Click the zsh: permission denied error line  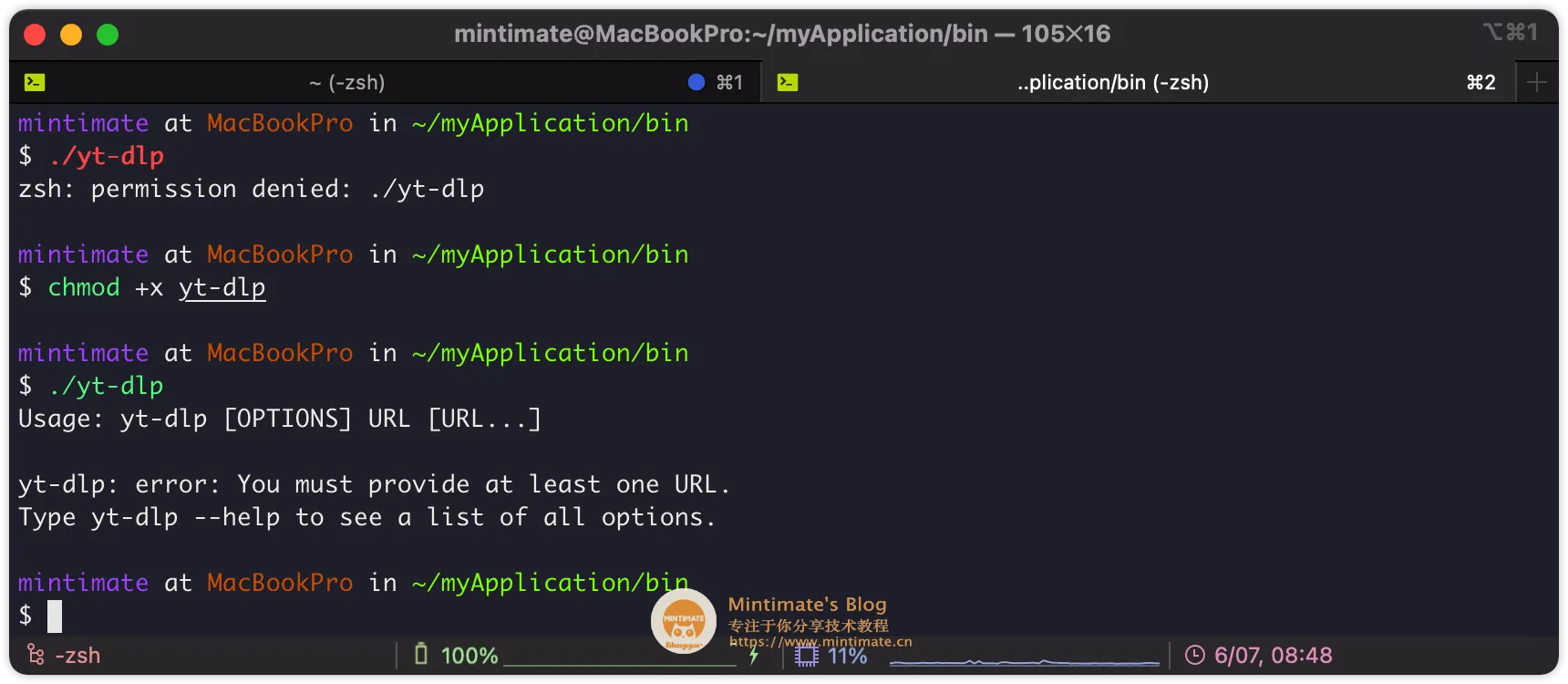coord(252,189)
